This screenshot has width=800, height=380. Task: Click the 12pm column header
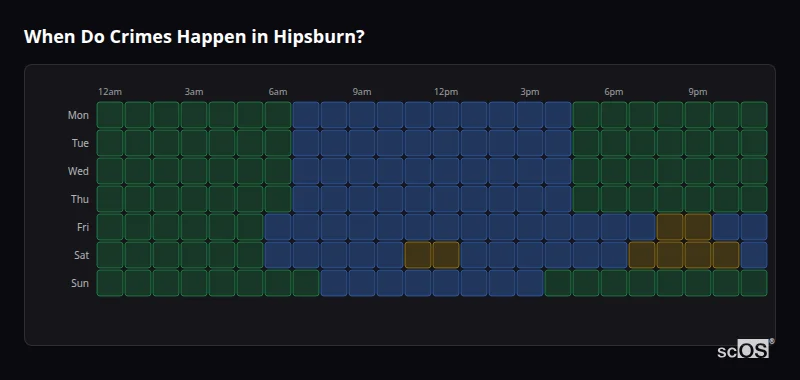pyautogui.click(x=446, y=92)
